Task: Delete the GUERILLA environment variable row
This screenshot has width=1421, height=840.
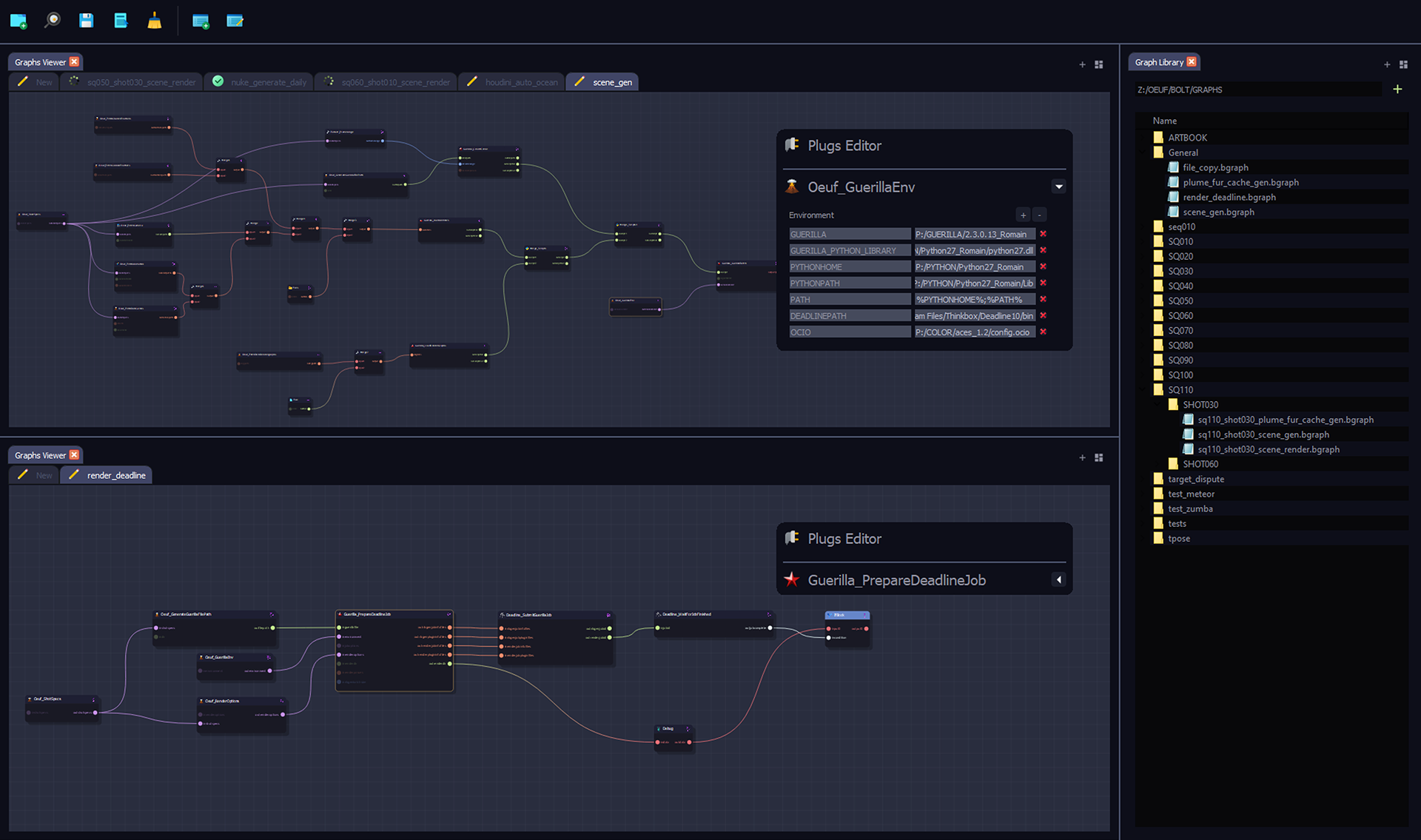Action: pos(1043,234)
